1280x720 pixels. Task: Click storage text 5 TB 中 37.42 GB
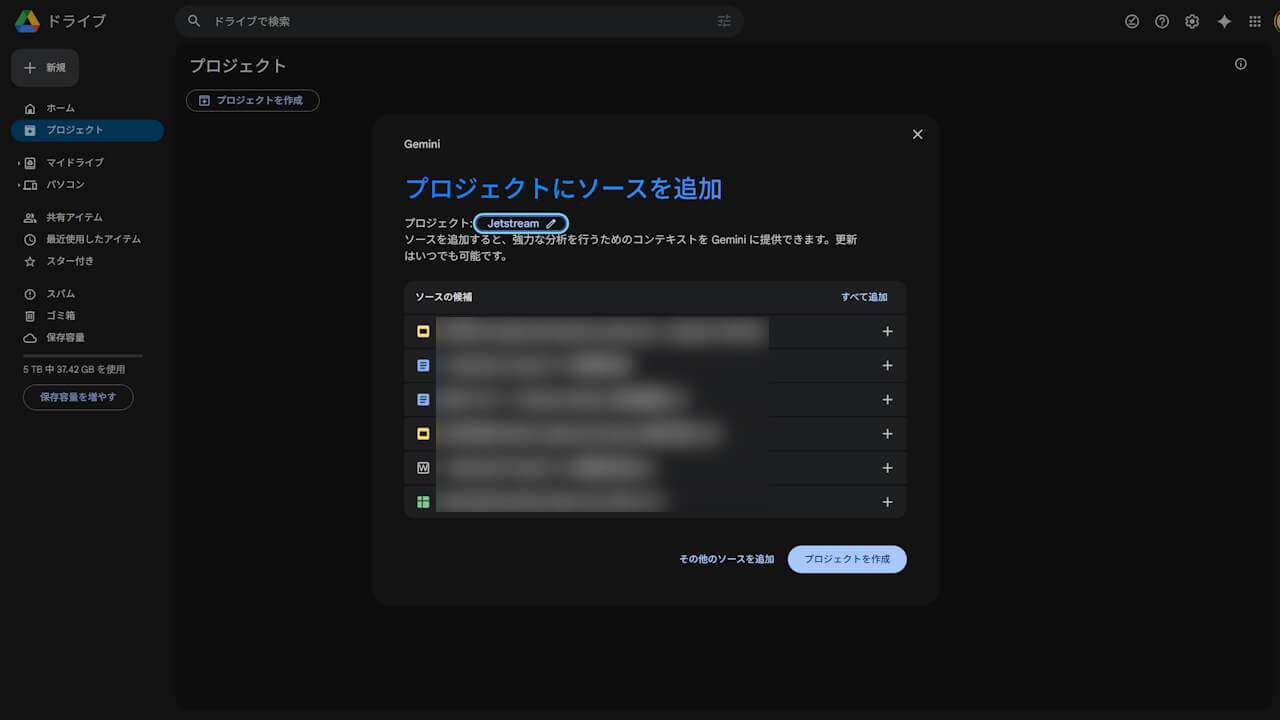74,369
